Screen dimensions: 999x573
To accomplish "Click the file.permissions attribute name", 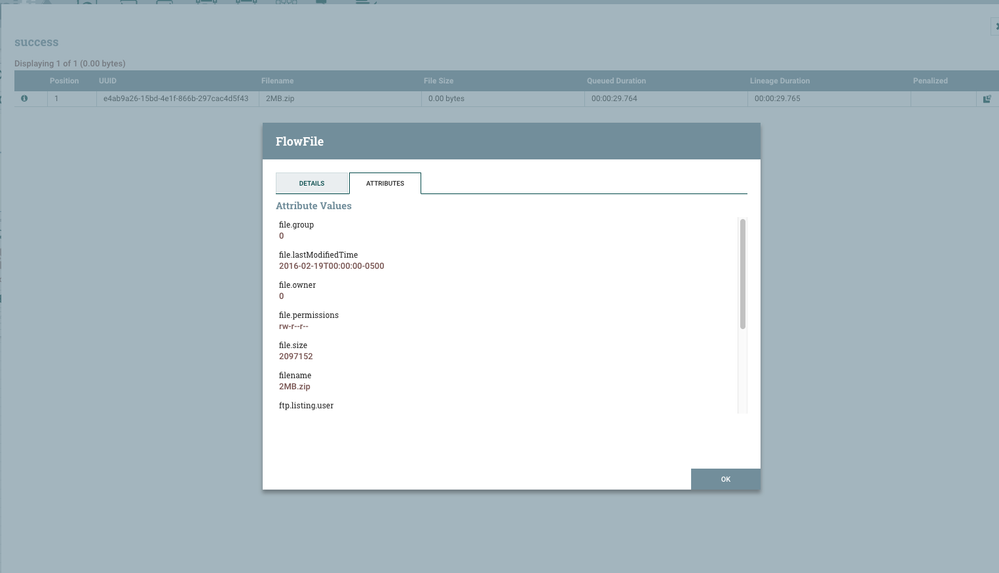I will [x=308, y=315].
